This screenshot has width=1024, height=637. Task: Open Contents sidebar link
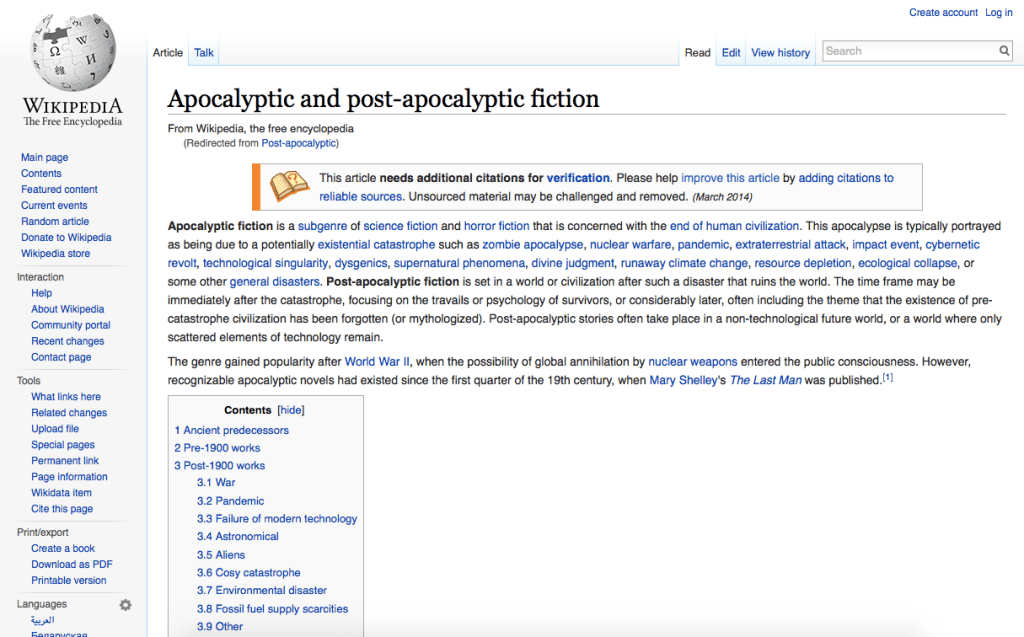(41, 173)
